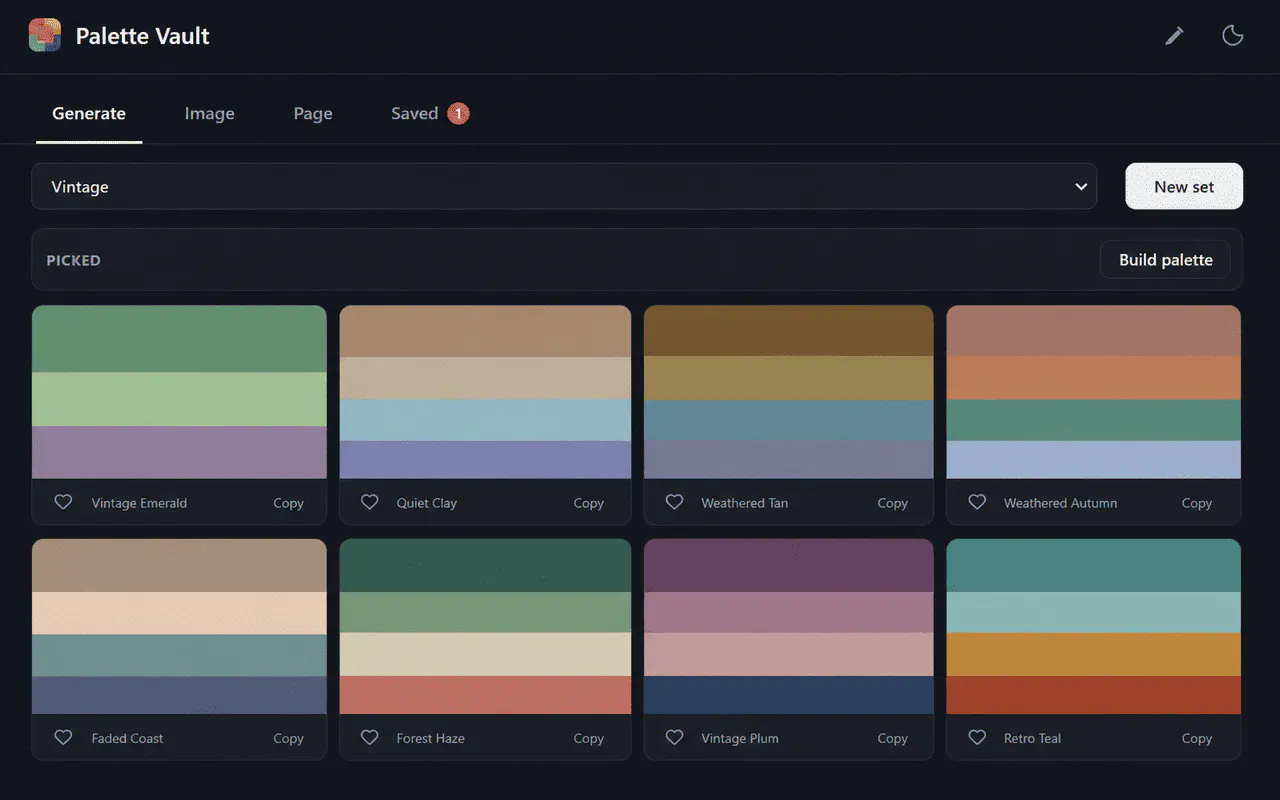Copy the Vintage Plum palette
Image resolution: width=1280 pixels, height=800 pixels.
pos(892,738)
